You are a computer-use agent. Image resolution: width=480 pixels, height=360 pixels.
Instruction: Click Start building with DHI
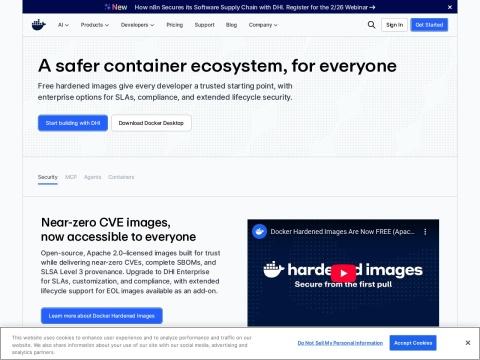tap(73, 123)
